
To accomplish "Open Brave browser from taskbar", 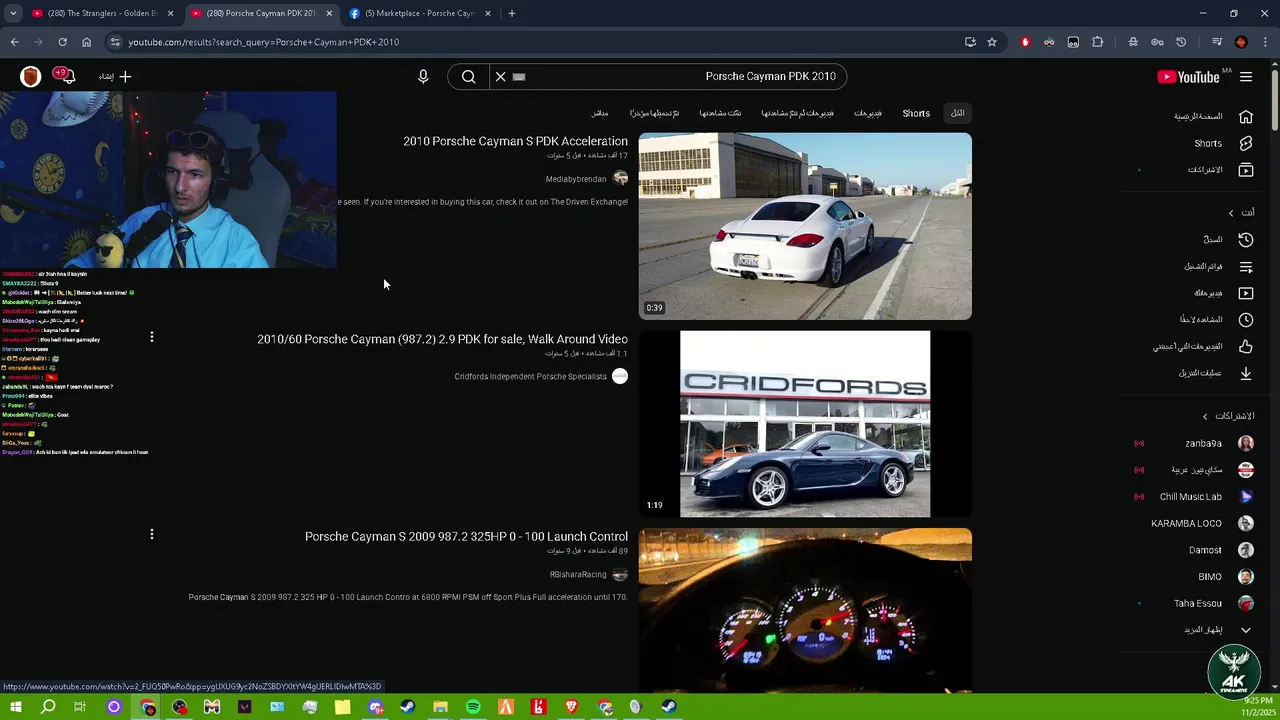I will point(571,707).
